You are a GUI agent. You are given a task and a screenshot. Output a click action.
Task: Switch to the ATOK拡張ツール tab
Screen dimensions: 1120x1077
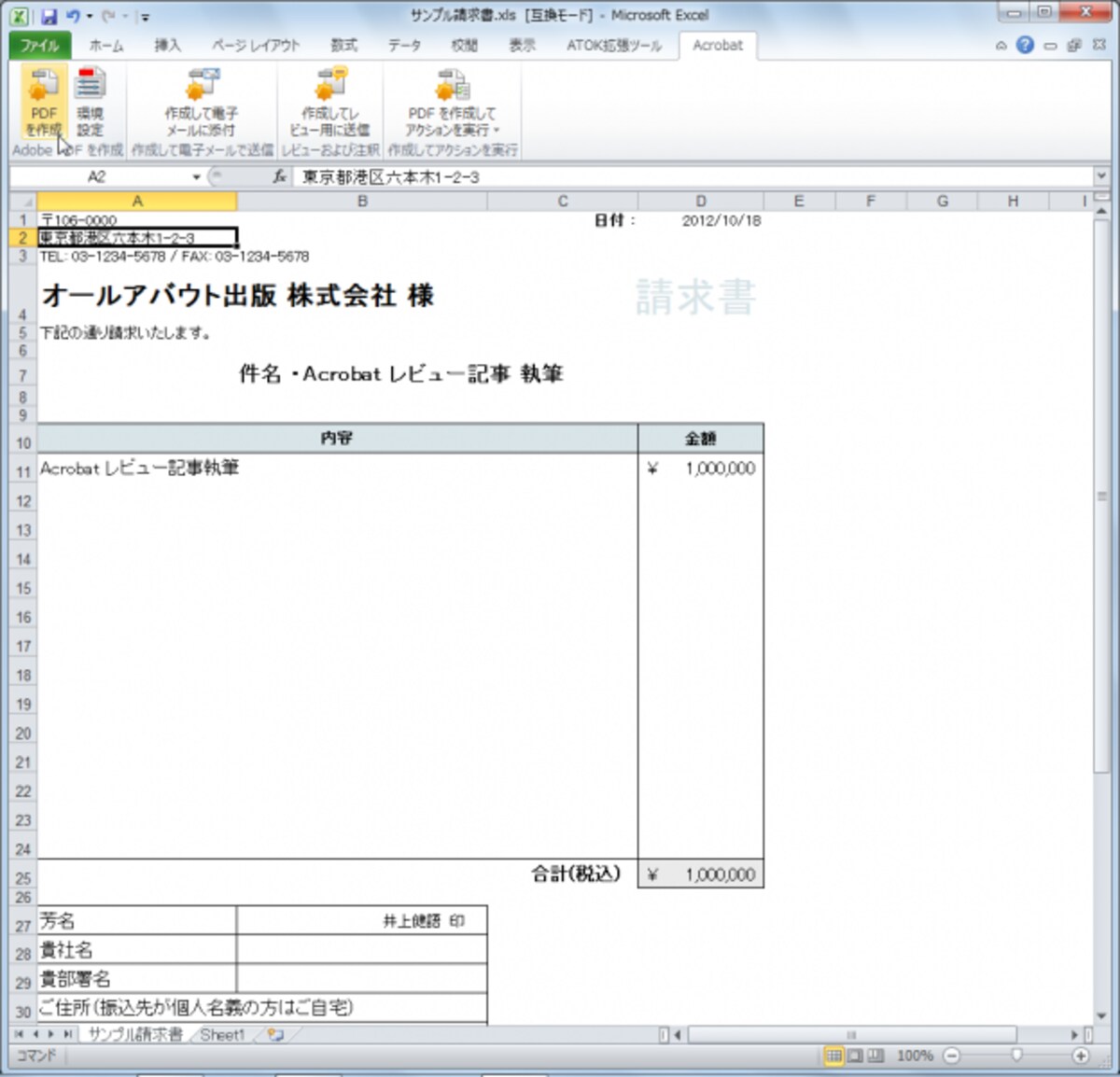tap(613, 45)
